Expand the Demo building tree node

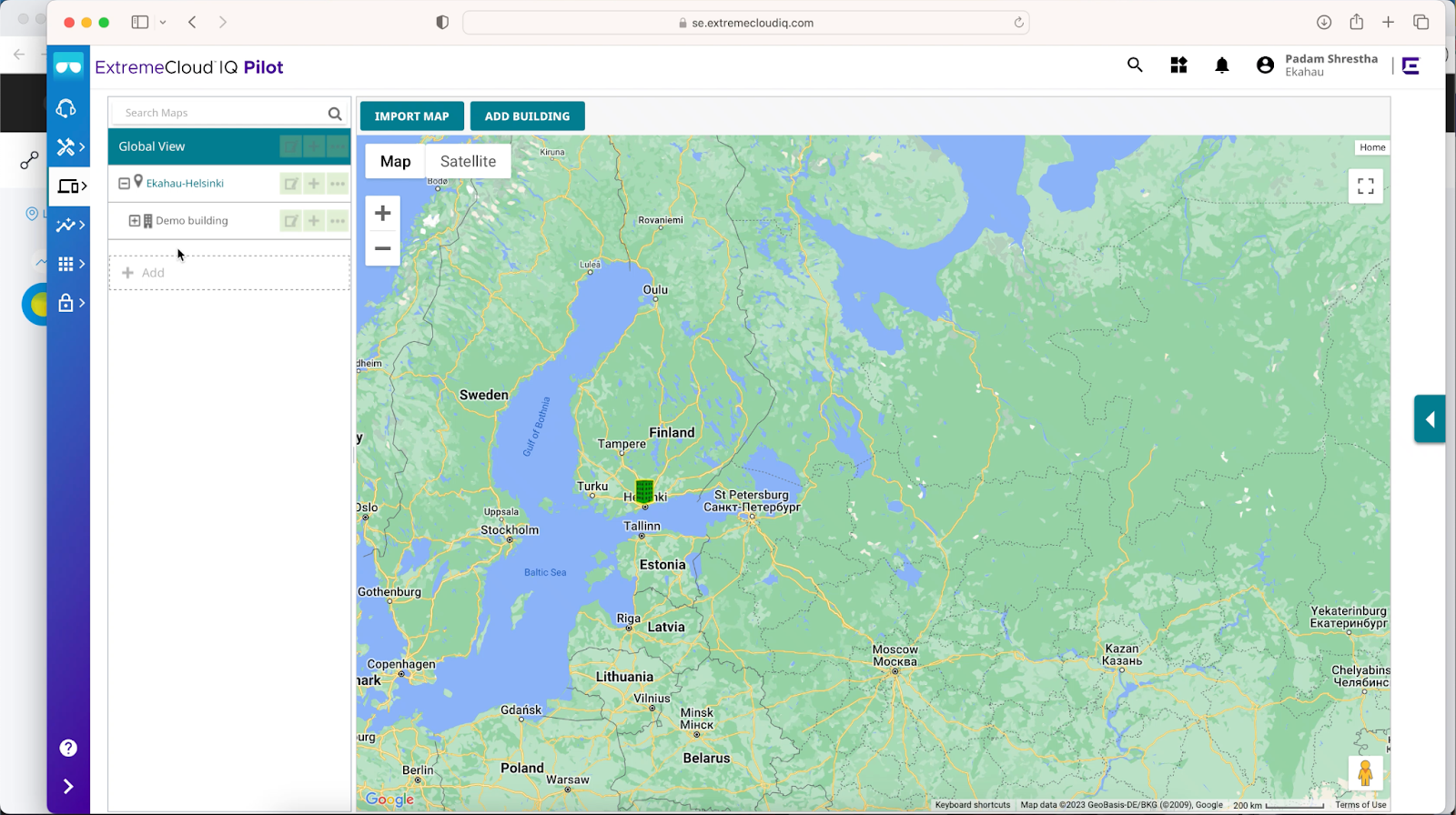pyautogui.click(x=135, y=221)
